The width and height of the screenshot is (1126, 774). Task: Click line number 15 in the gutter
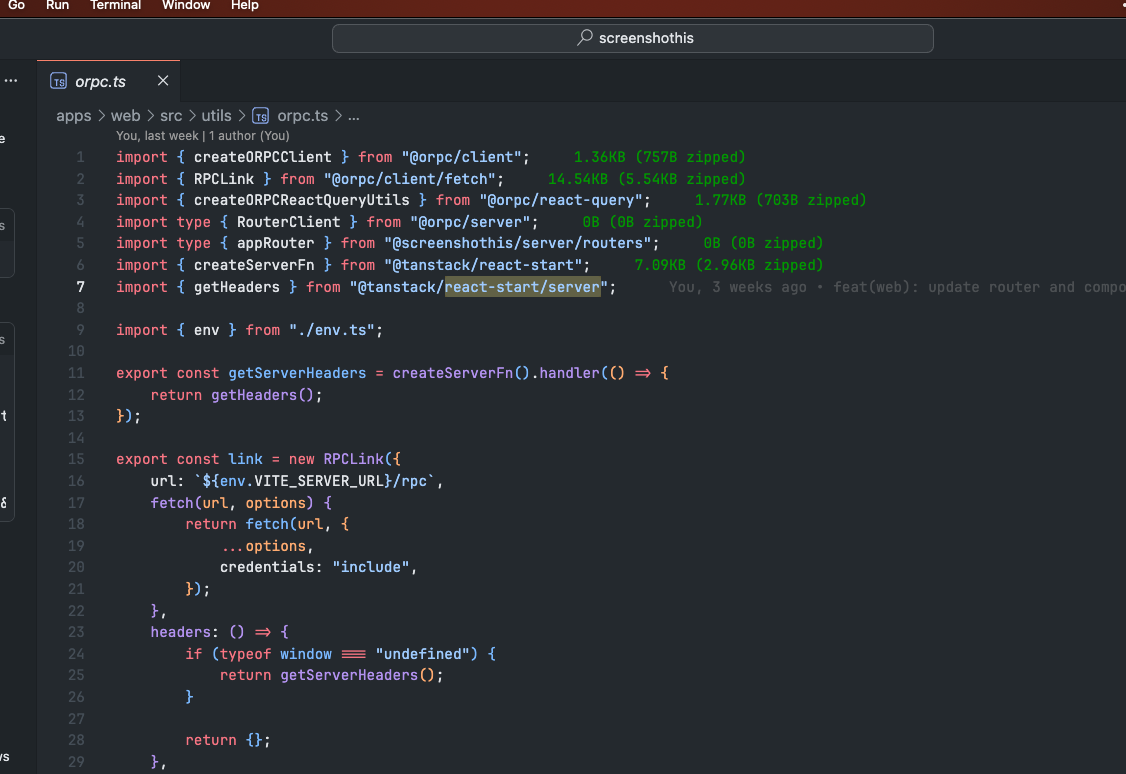click(x=76, y=459)
